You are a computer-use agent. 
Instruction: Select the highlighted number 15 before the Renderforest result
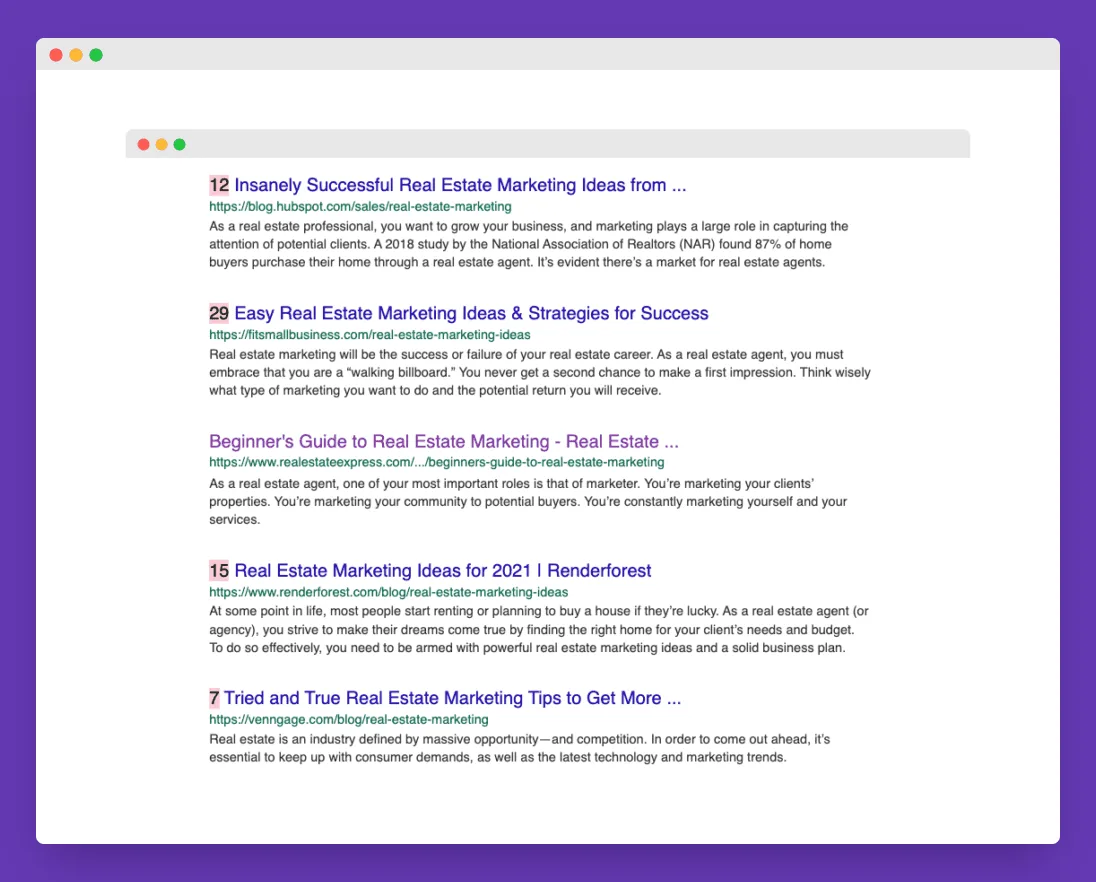click(218, 570)
